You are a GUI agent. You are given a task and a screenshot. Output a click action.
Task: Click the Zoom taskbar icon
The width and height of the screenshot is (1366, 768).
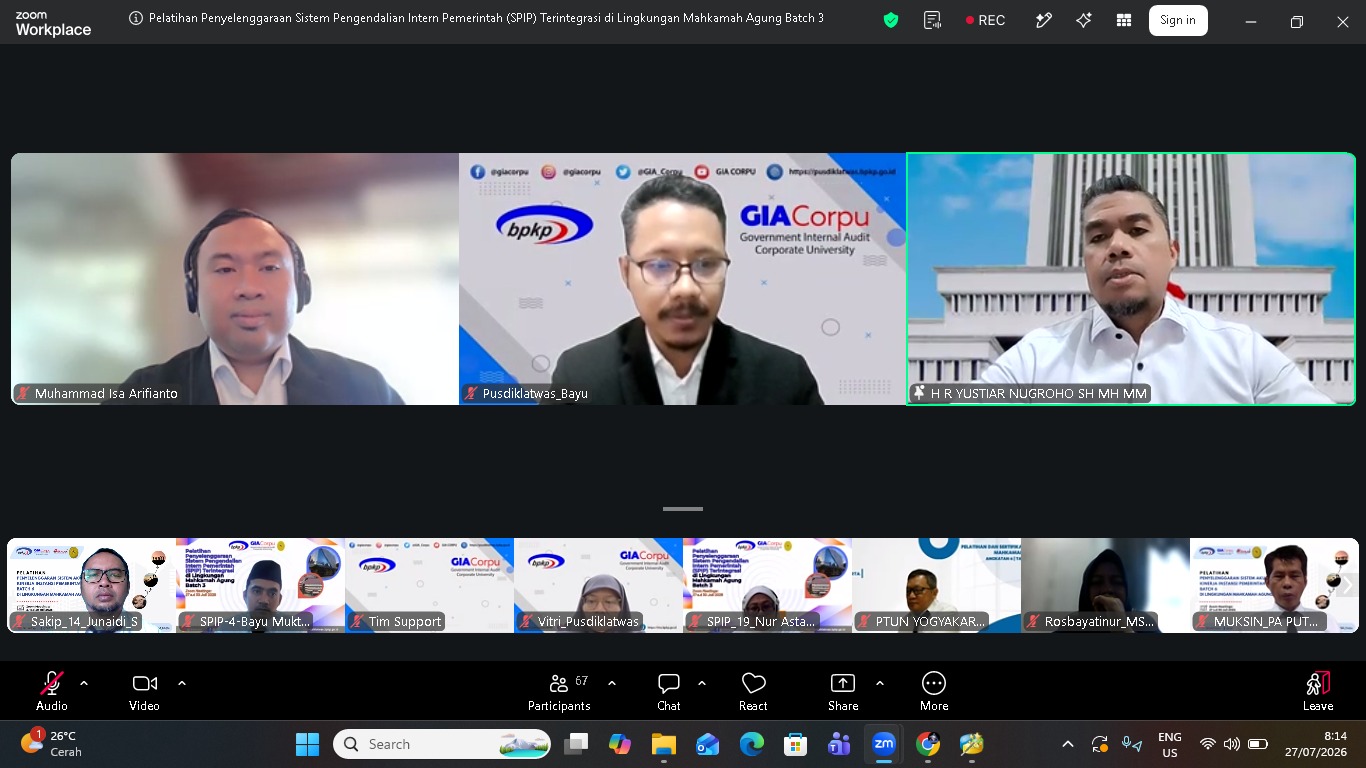(883, 744)
